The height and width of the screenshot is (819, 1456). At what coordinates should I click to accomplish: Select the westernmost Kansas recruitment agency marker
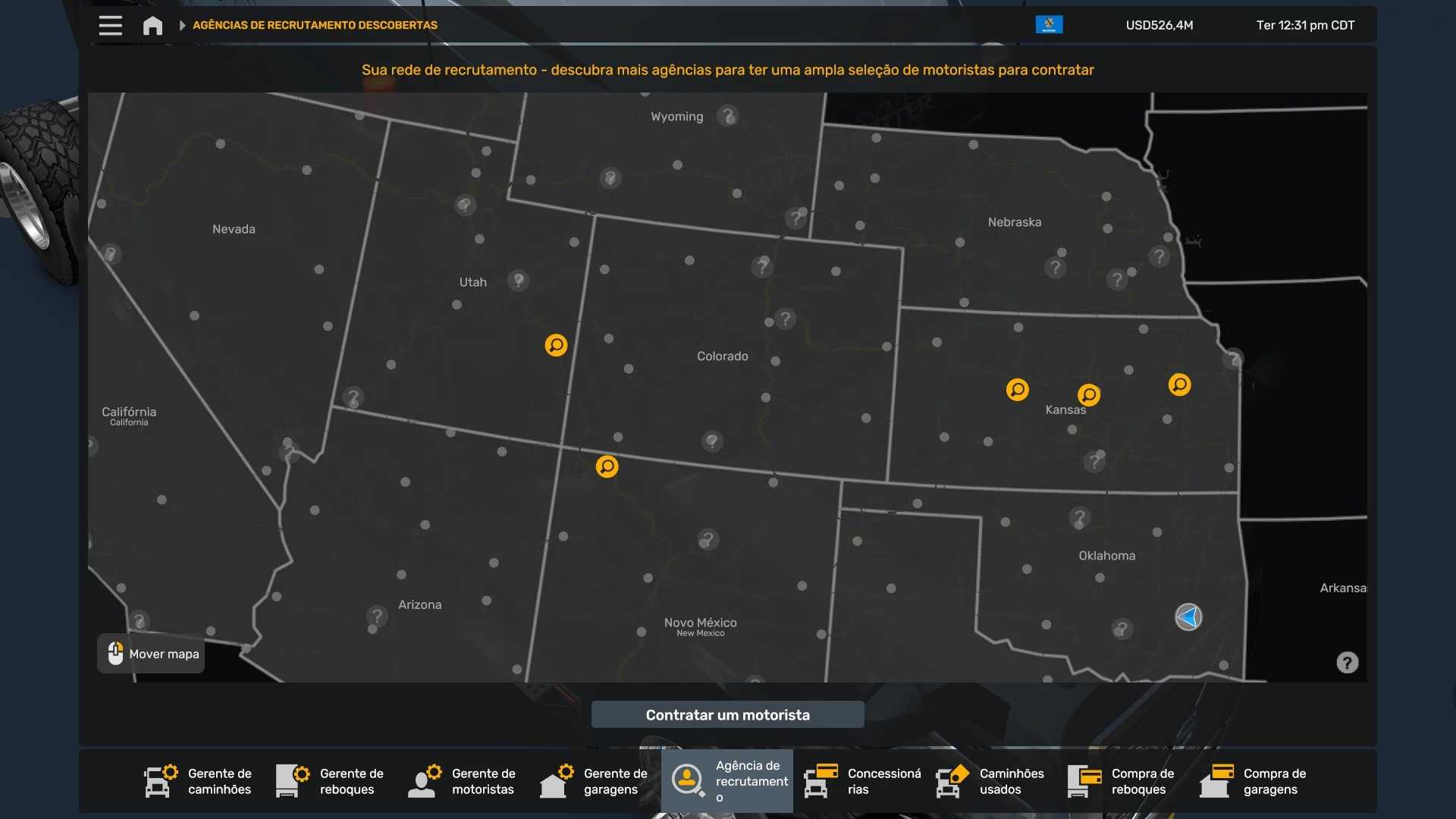tap(1017, 390)
